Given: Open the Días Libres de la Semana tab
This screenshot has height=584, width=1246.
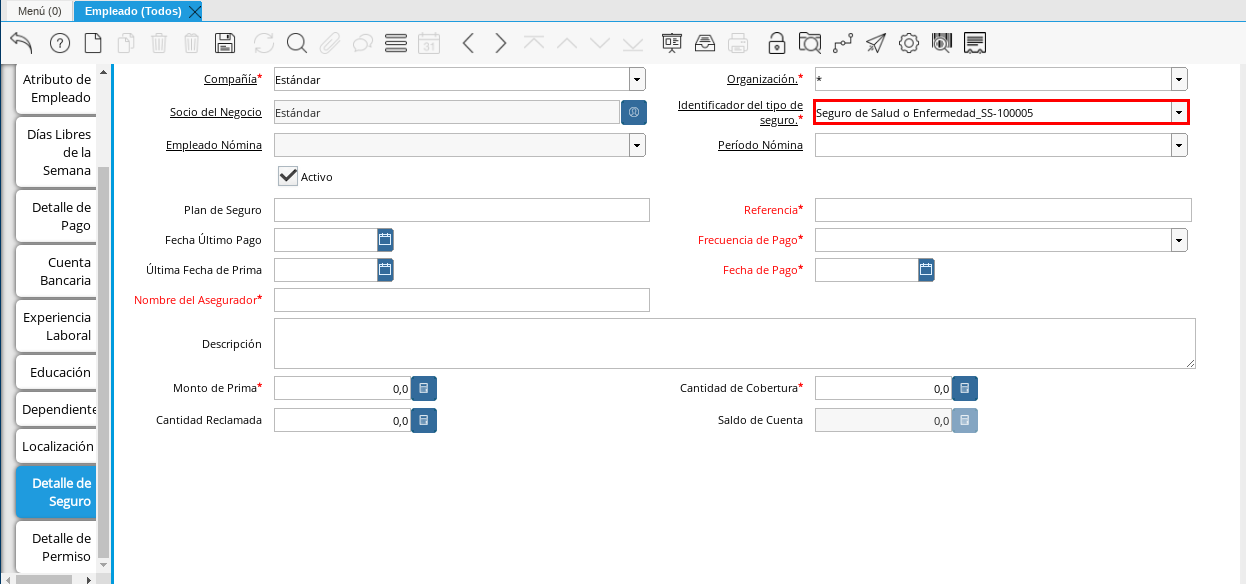Looking at the screenshot, I should pos(56,152).
